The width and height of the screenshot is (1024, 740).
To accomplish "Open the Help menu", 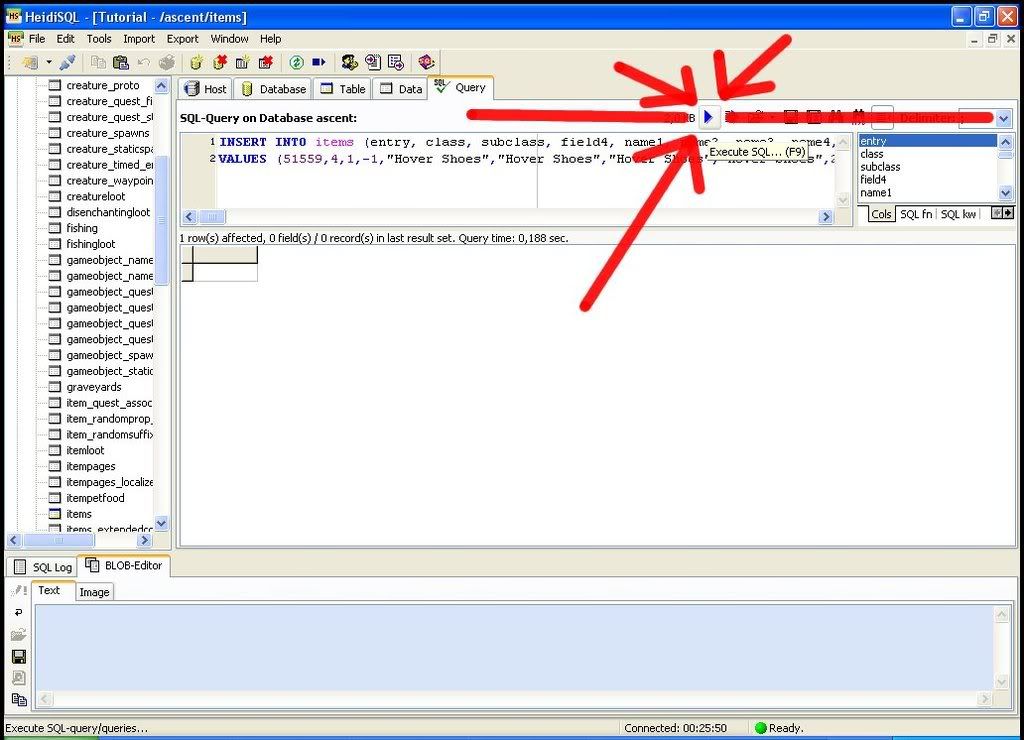I will click(270, 39).
